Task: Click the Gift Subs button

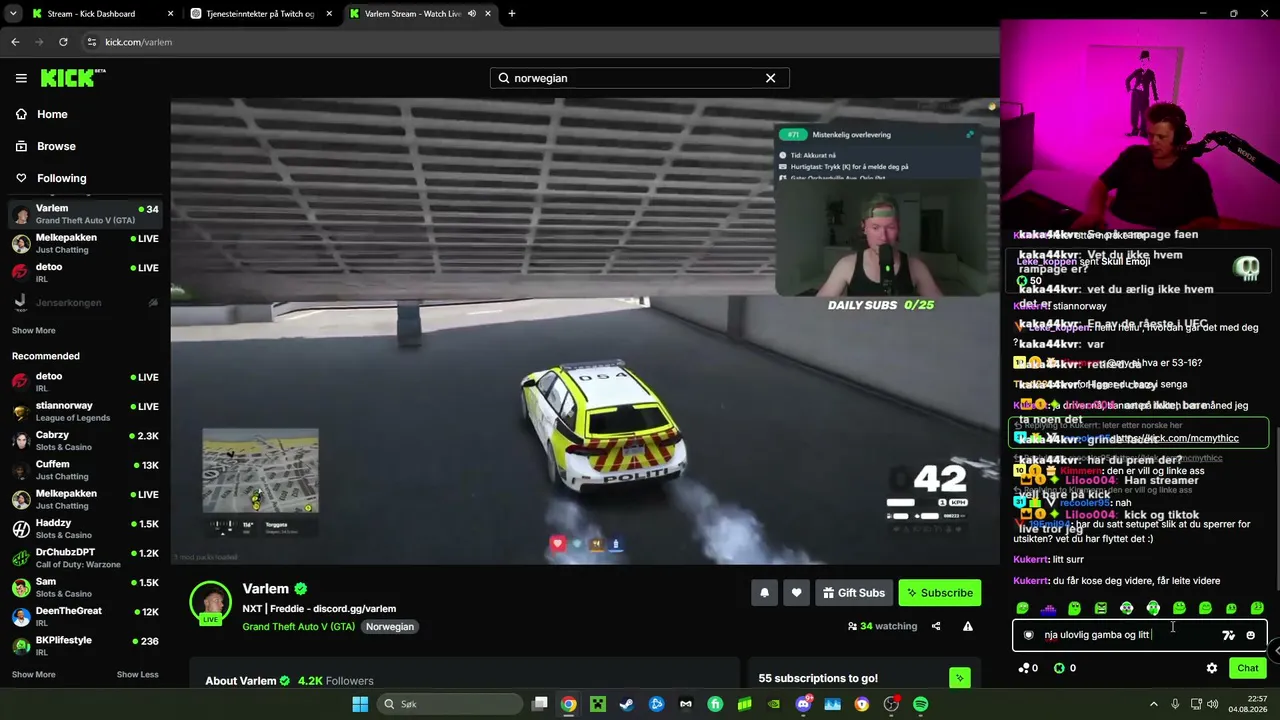Action: (x=854, y=593)
